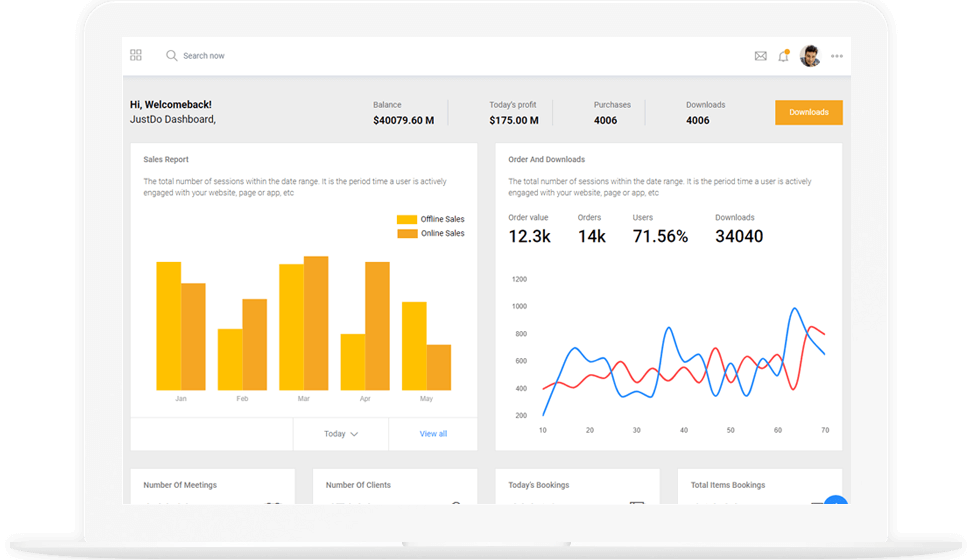Click the Offline Sales yellow color swatch

tap(407, 219)
